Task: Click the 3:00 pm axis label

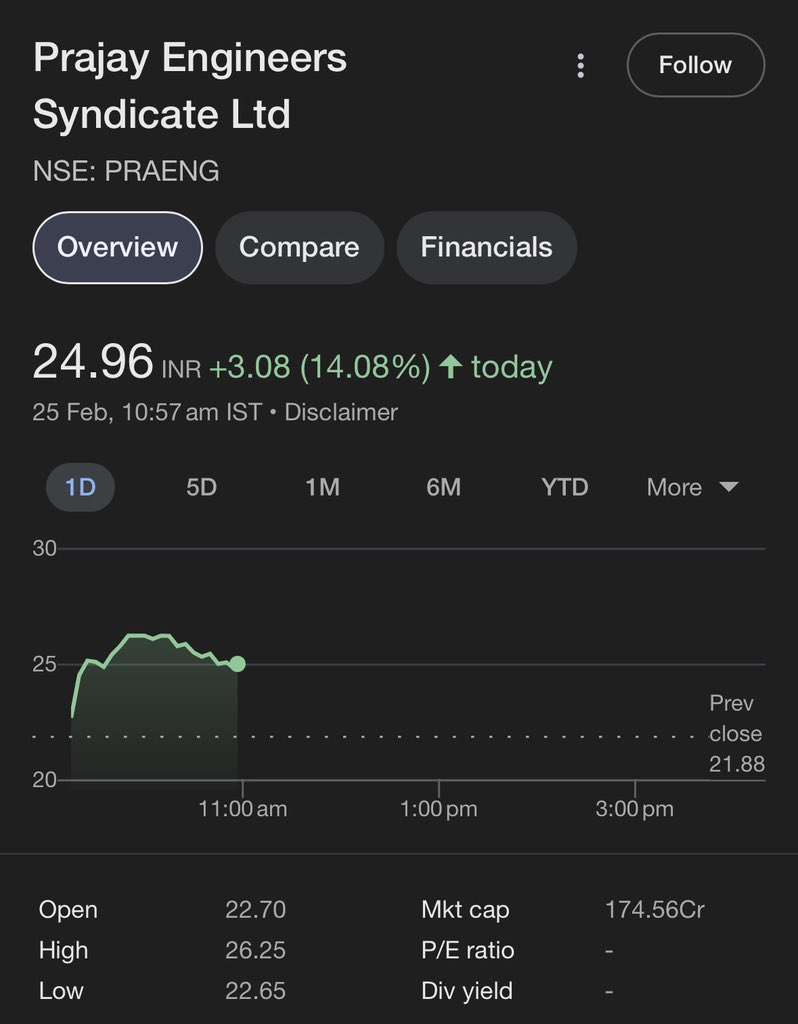Action: (635, 809)
